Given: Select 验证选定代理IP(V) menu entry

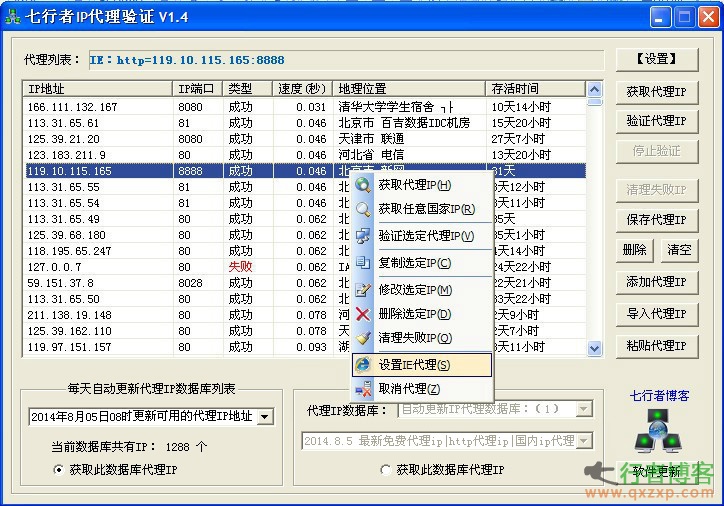Looking at the screenshot, I should pyautogui.click(x=422, y=236).
